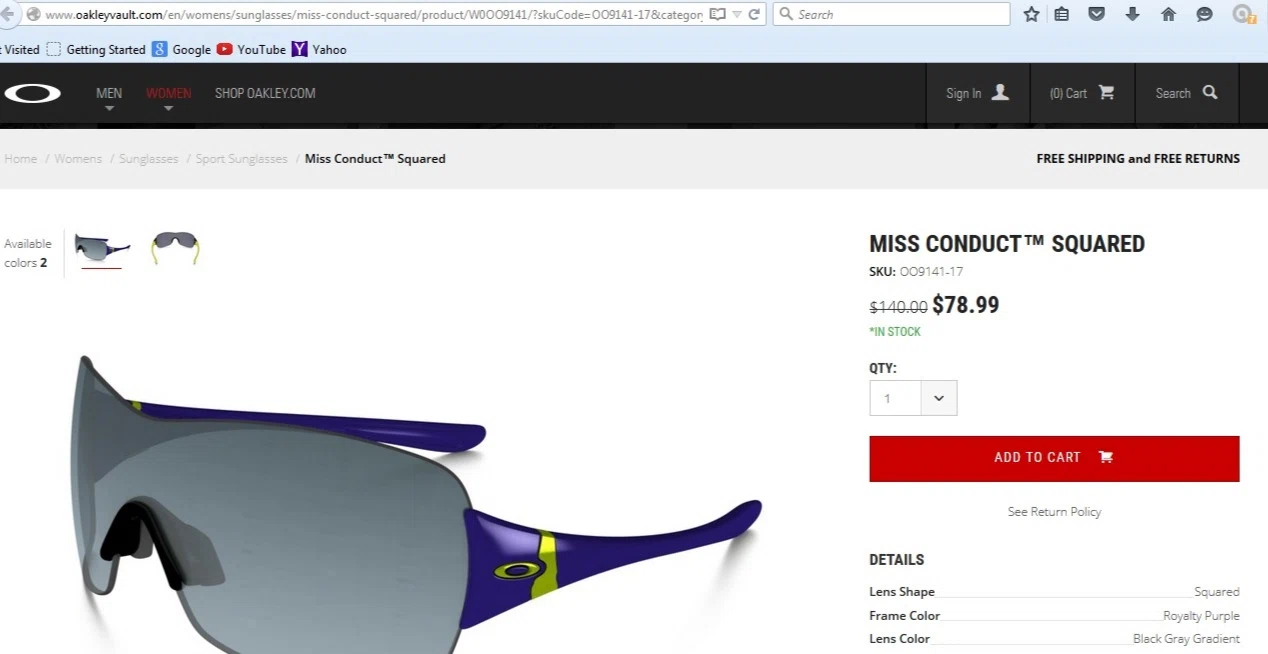
Task: Select the SKU value OO9141-17
Action: (931, 271)
